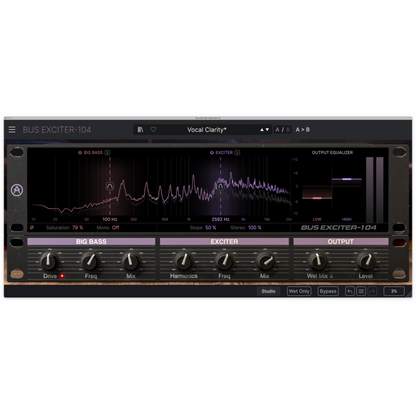Screen dimensions: 416x416
Task: Click the Big Bass Mix knob
Action: tap(131, 261)
